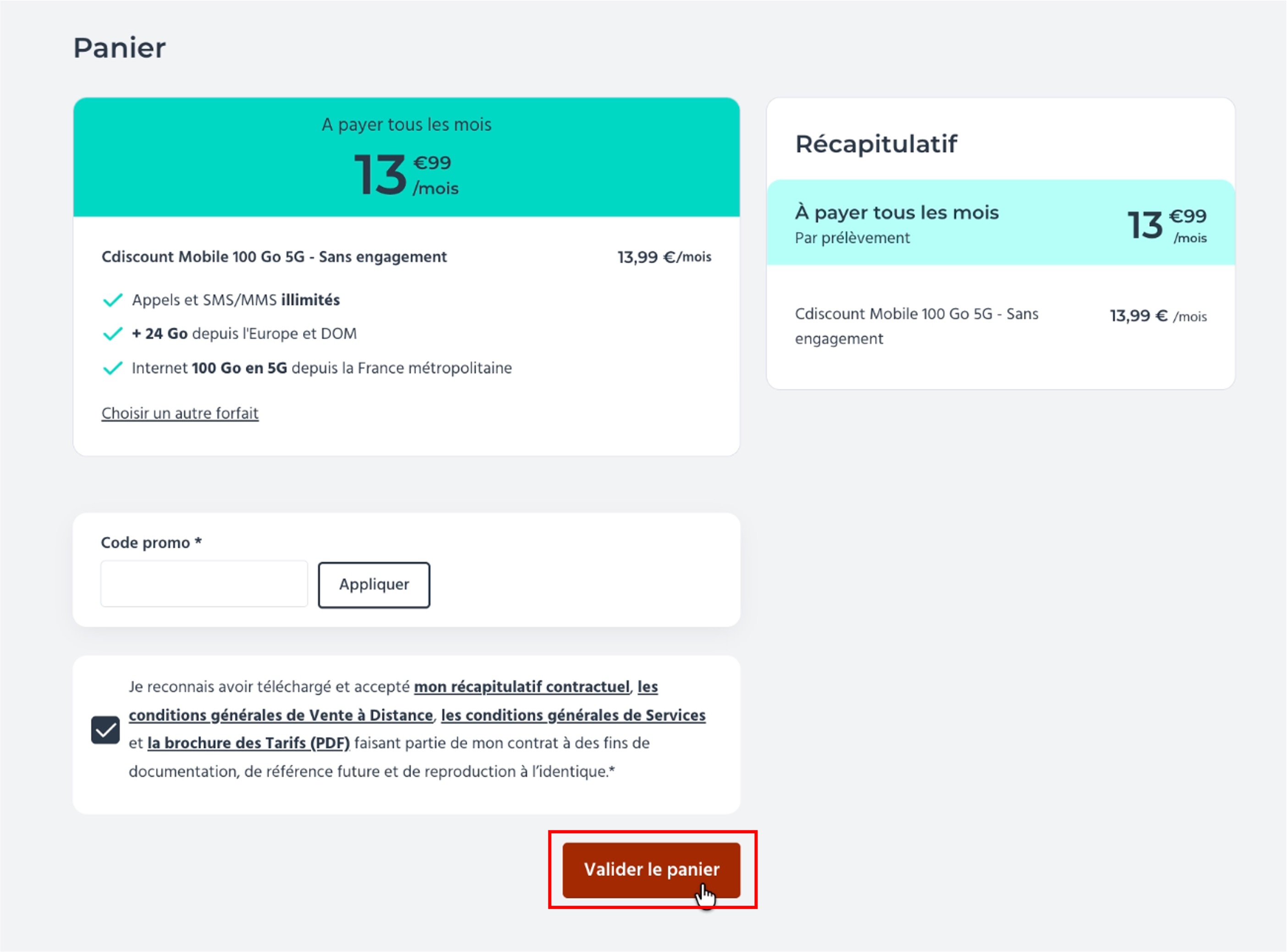
Task: Click the checkmark icon beside Appels et SMS/MMS
Action: pos(112,300)
